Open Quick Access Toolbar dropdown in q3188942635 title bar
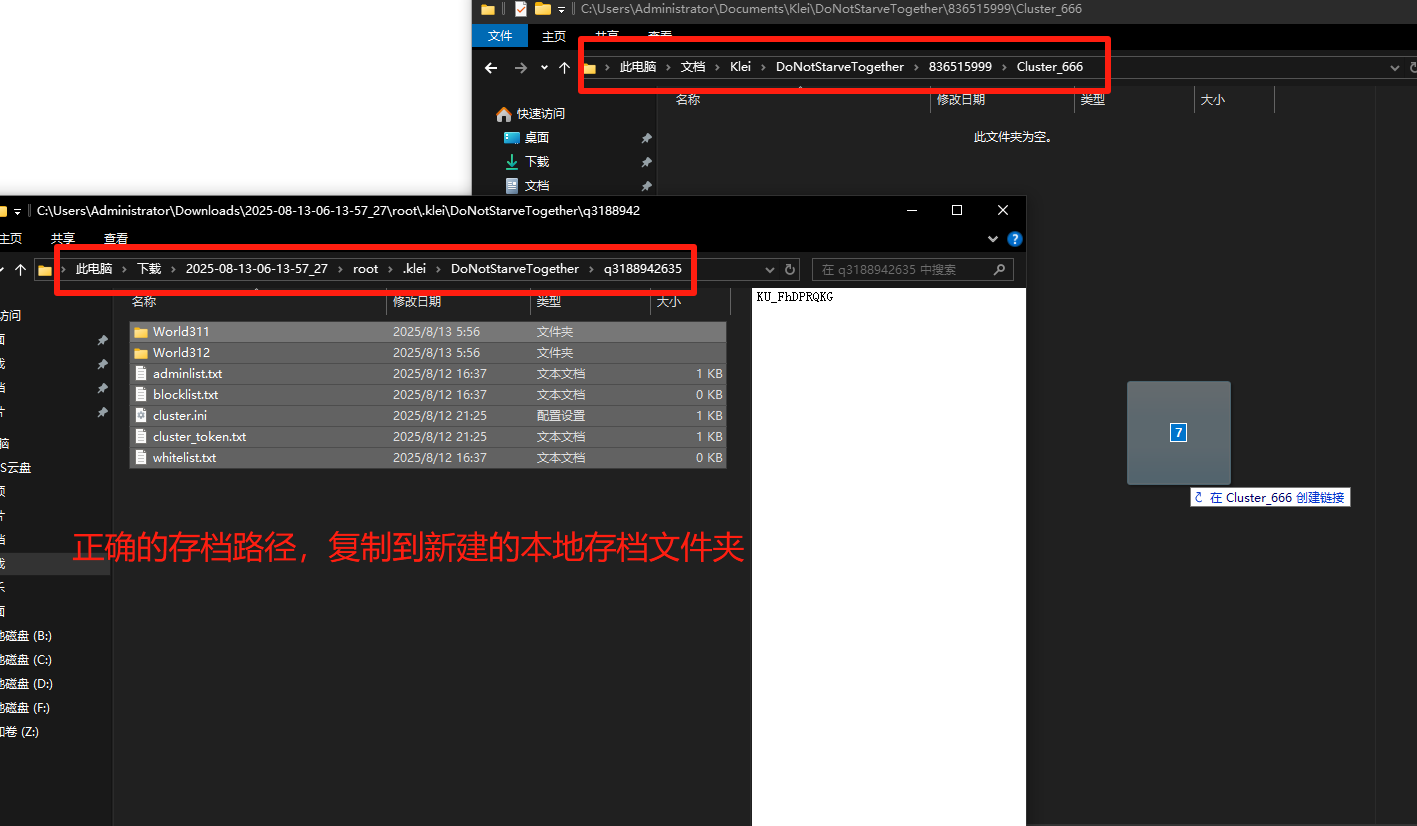The height and width of the screenshot is (826, 1417). [x=17, y=212]
